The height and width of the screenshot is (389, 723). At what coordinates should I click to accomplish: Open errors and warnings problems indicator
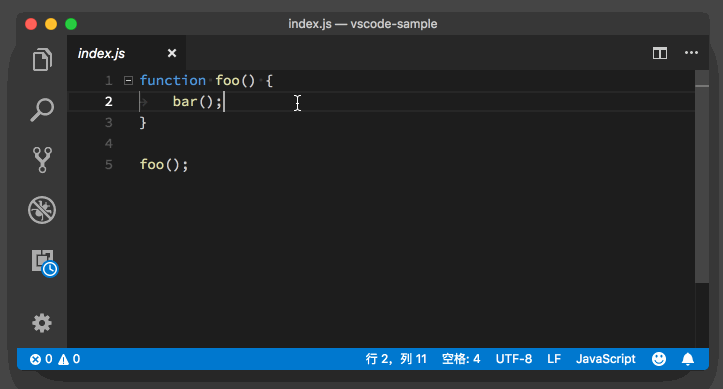55,359
